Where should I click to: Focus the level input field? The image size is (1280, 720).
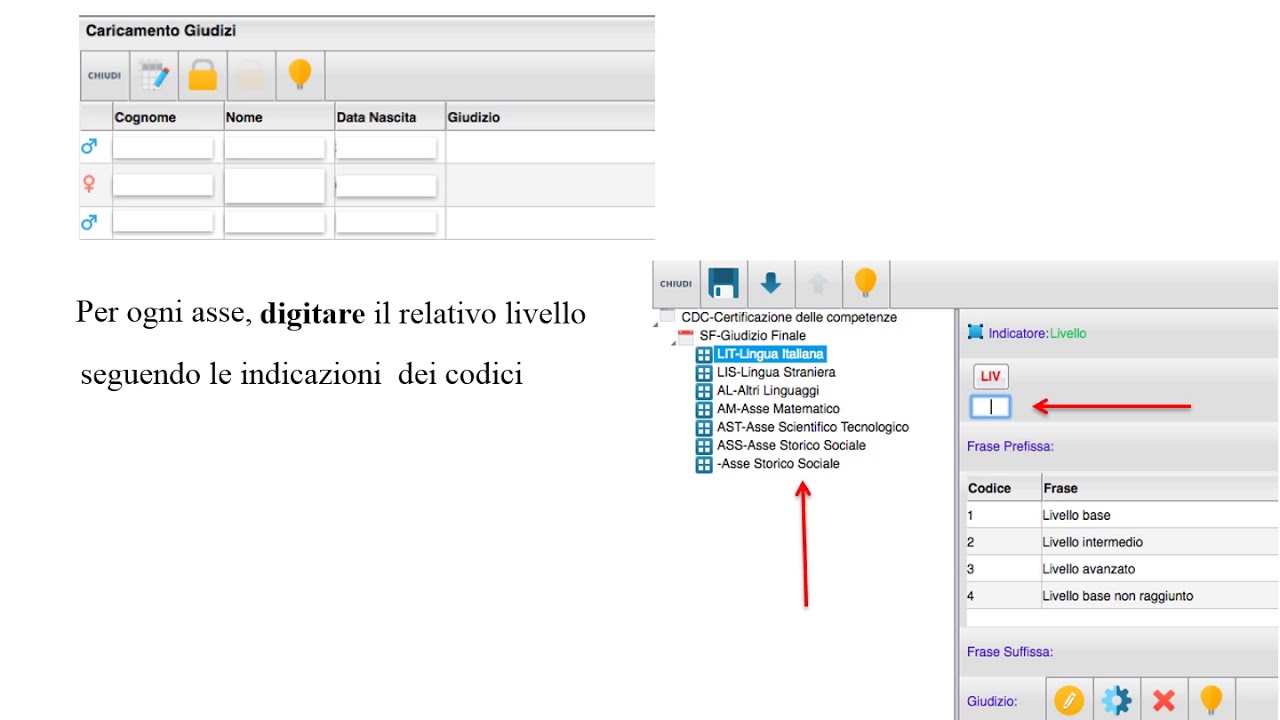pos(991,407)
